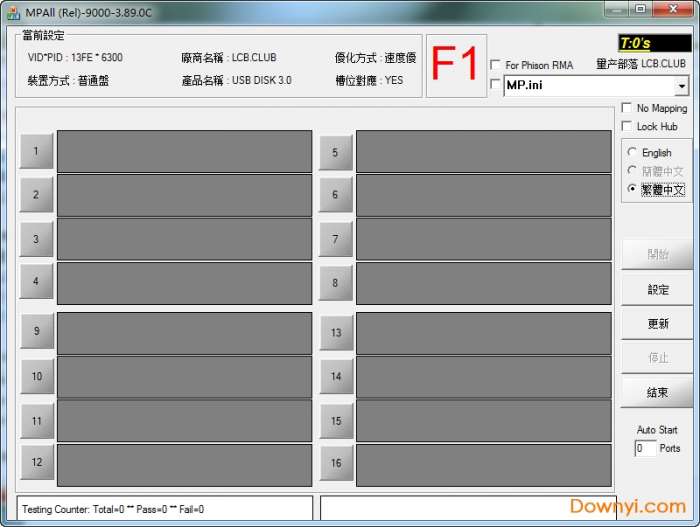700x527 pixels.
Task: Click the '優化方式 : 速度優' text
Action: [375, 58]
